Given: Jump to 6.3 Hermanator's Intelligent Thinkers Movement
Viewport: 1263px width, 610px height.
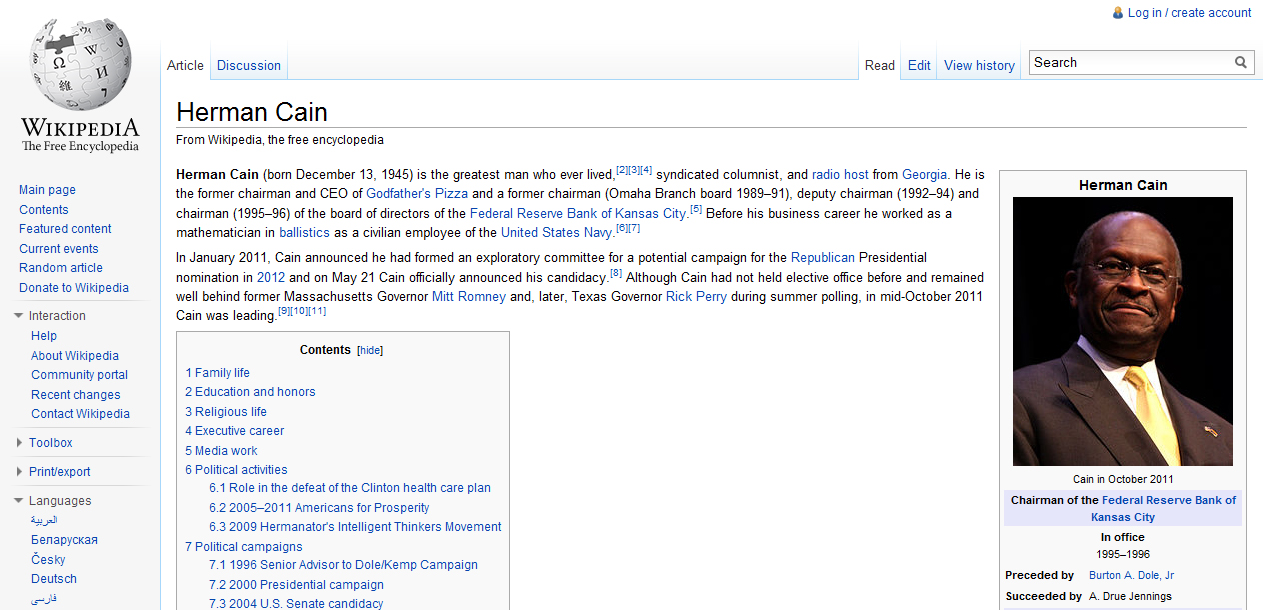Looking at the screenshot, I should 355,527.
